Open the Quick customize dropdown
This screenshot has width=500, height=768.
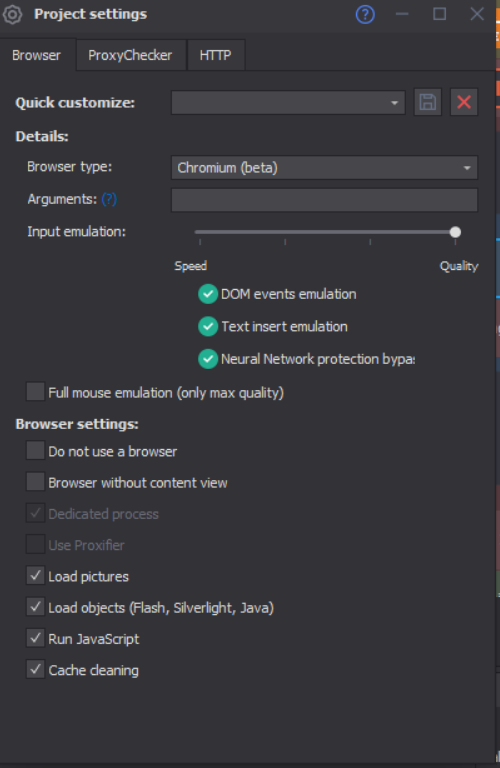[x=288, y=103]
